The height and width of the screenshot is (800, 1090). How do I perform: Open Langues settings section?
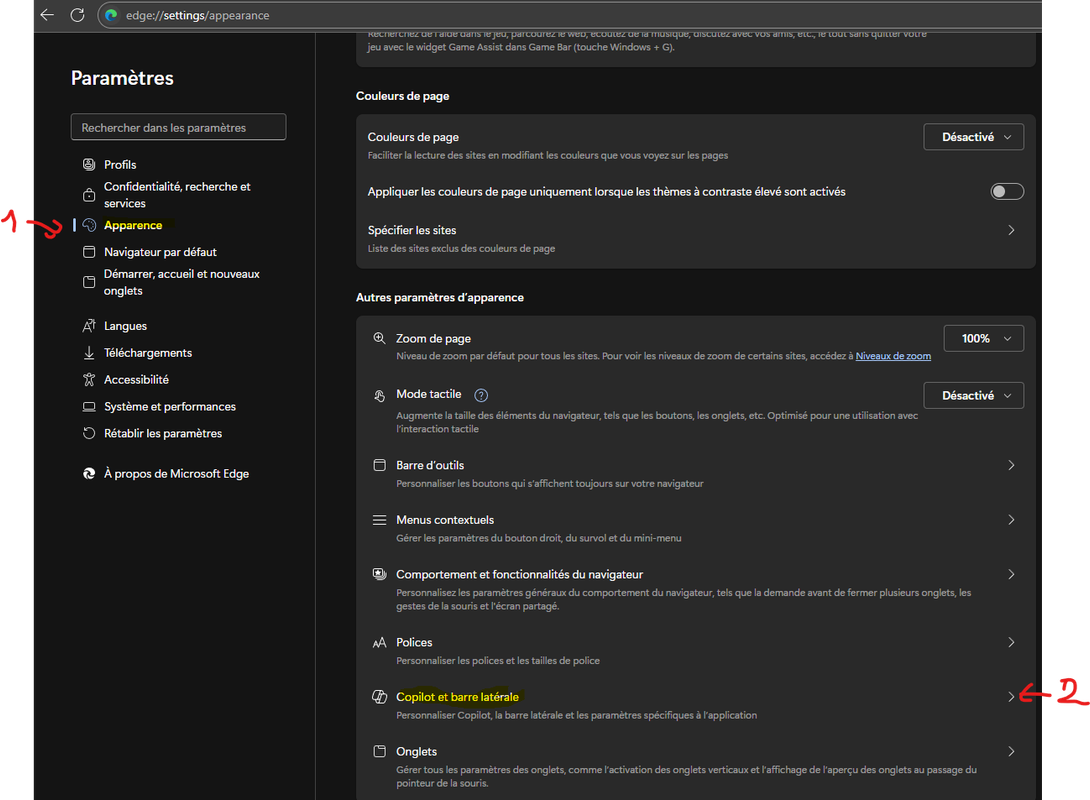coord(125,326)
